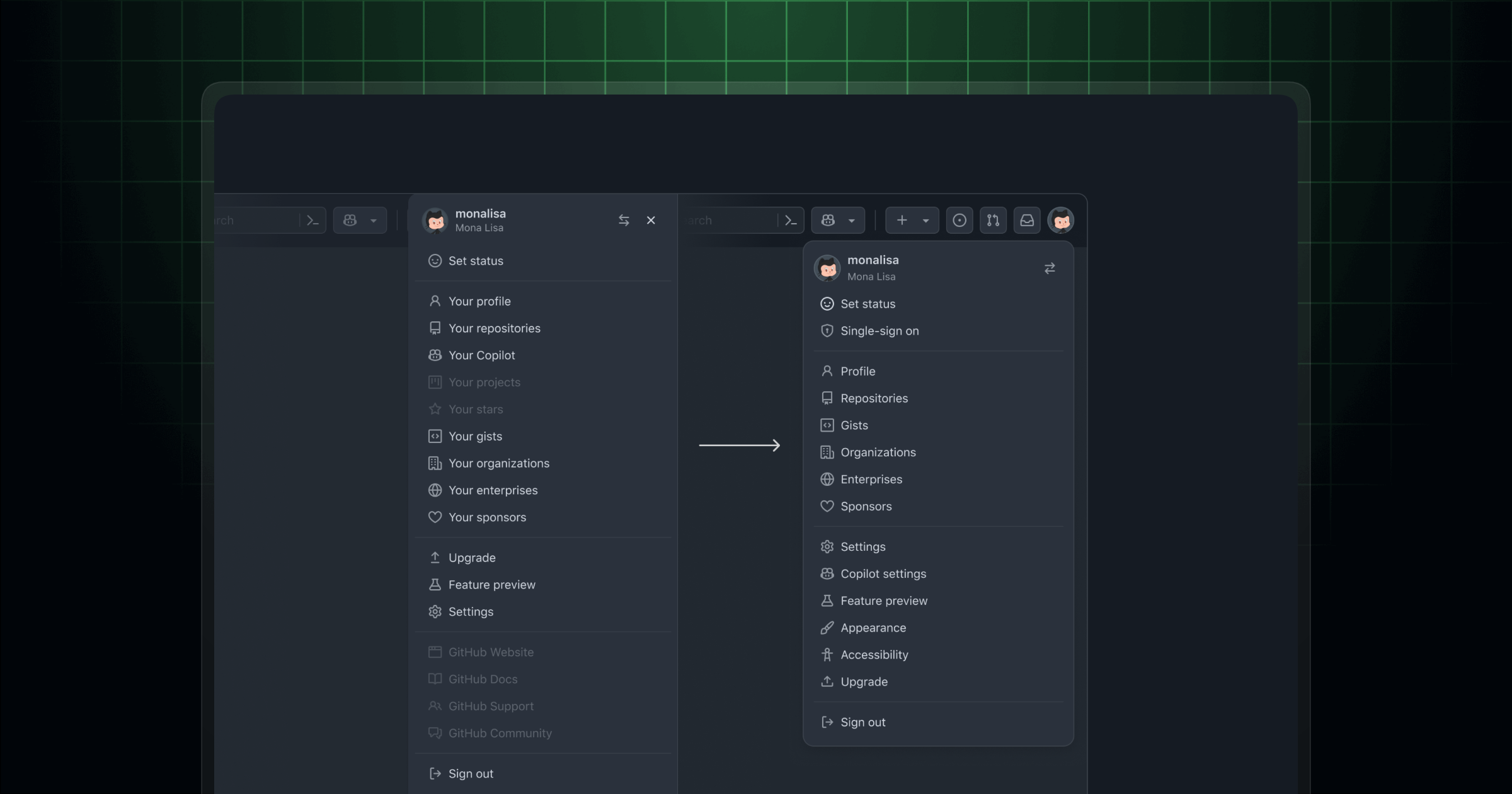Screen dimensions: 1512x794
Task: Select Appearance in the right menu
Action: (873, 628)
